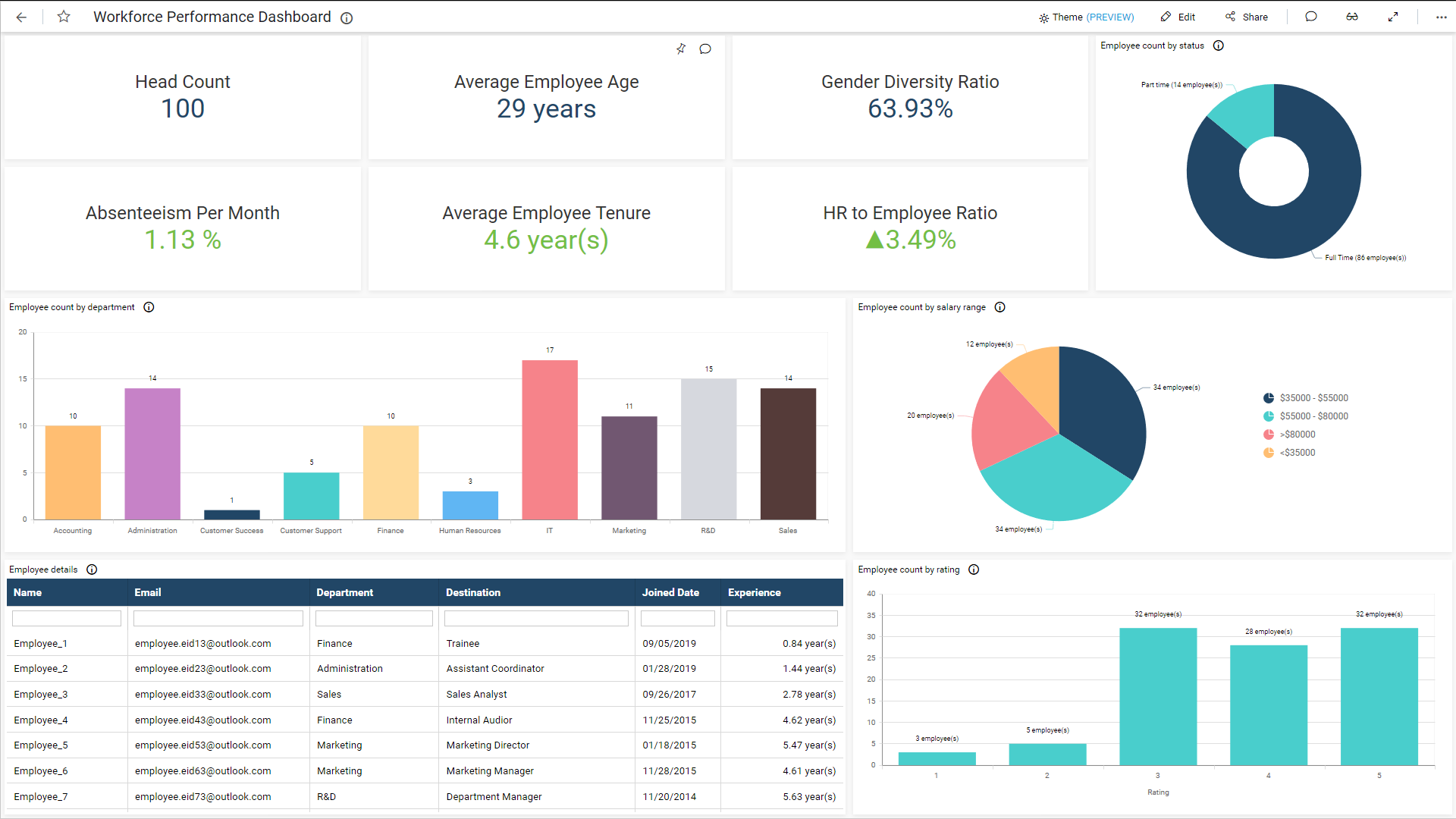Sort employees by the Name column header
1456x819 pixels.
click(x=27, y=592)
